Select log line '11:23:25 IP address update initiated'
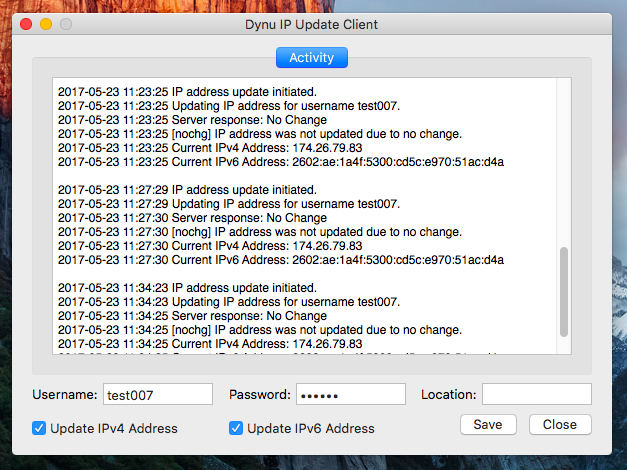The width and height of the screenshot is (627, 470). pos(187,92)
